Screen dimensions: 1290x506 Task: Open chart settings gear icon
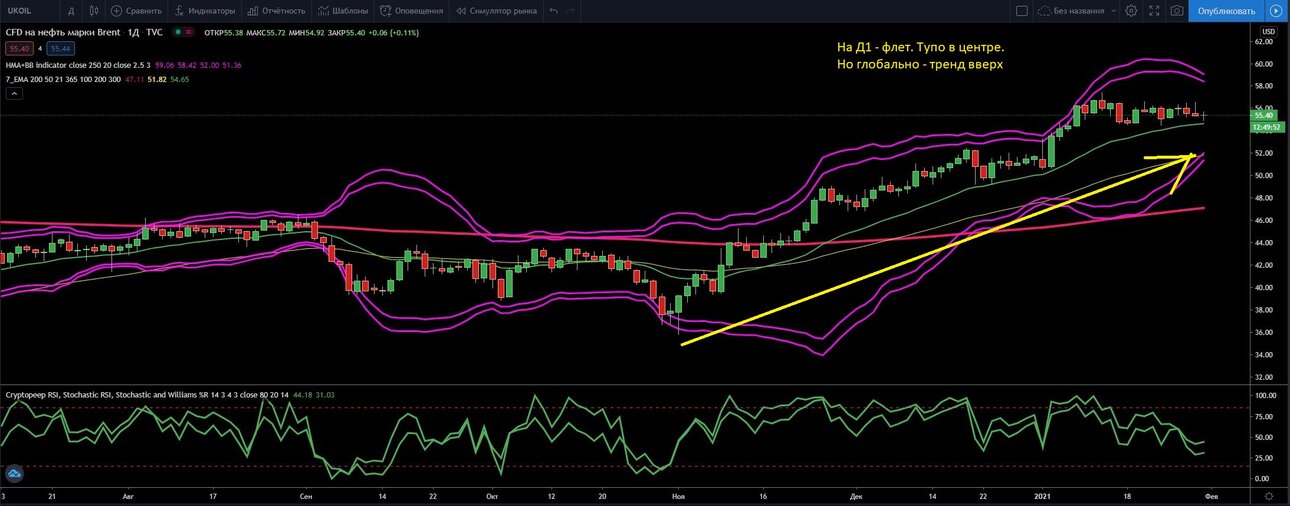pos(1131,11)
